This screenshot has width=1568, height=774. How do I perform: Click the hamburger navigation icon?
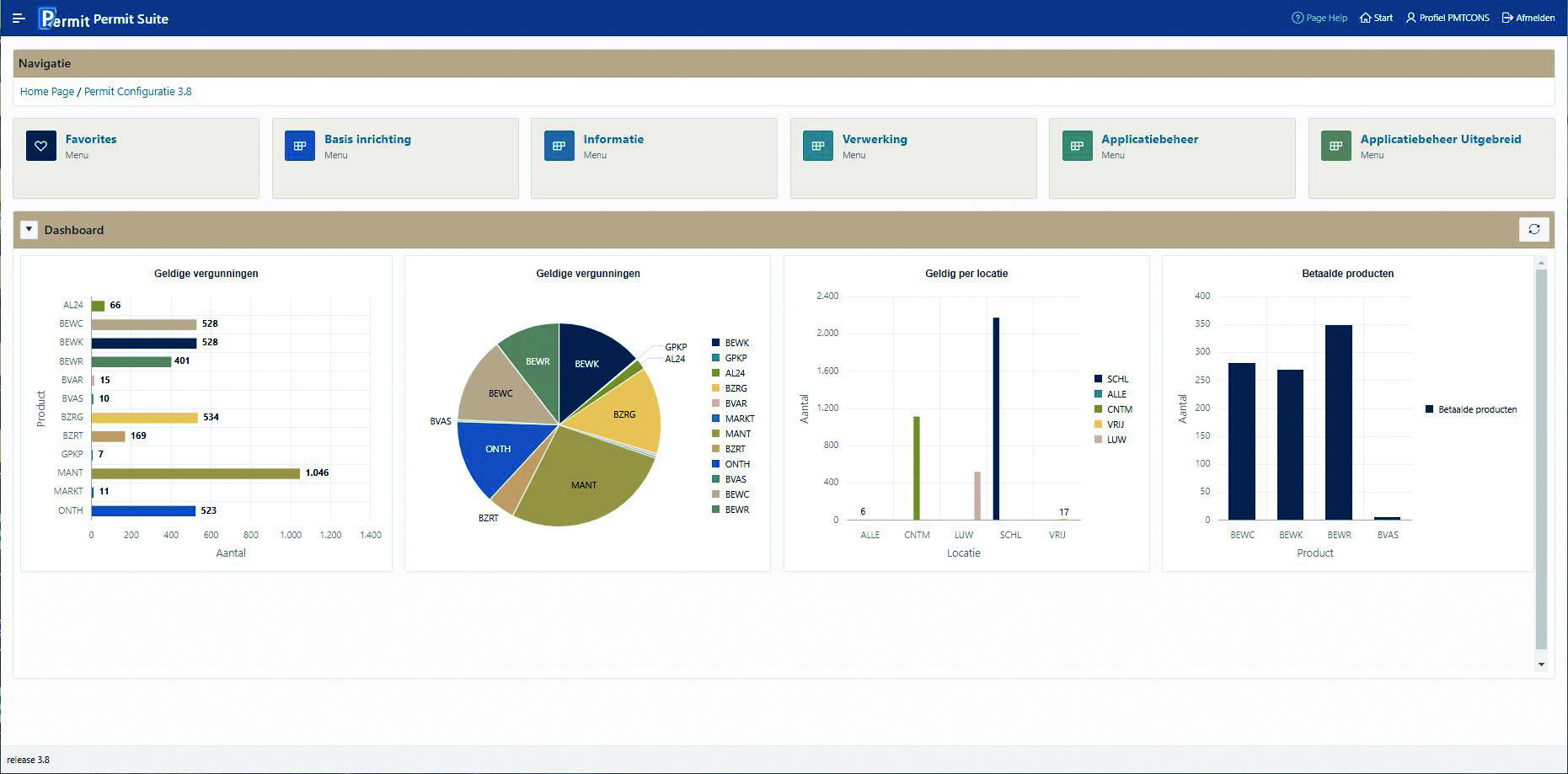click(x=18, y=18)
